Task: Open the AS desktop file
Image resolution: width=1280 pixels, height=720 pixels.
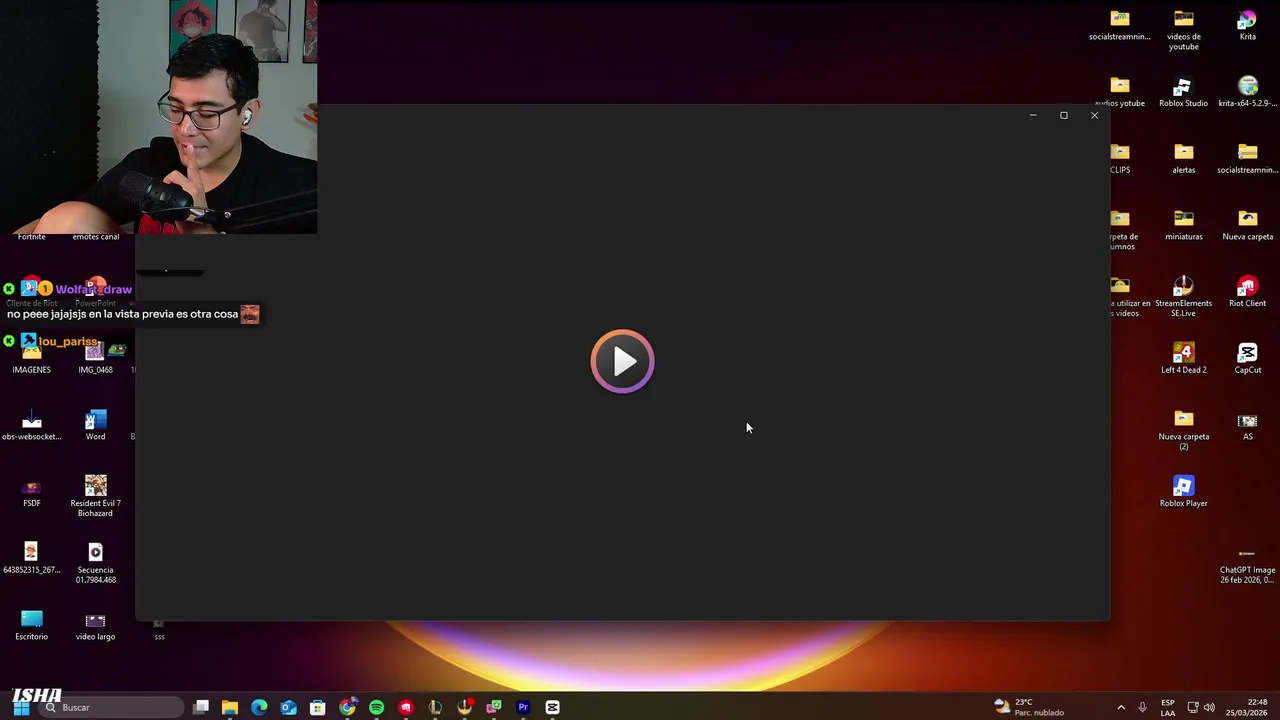Action: click(1247, 426)
